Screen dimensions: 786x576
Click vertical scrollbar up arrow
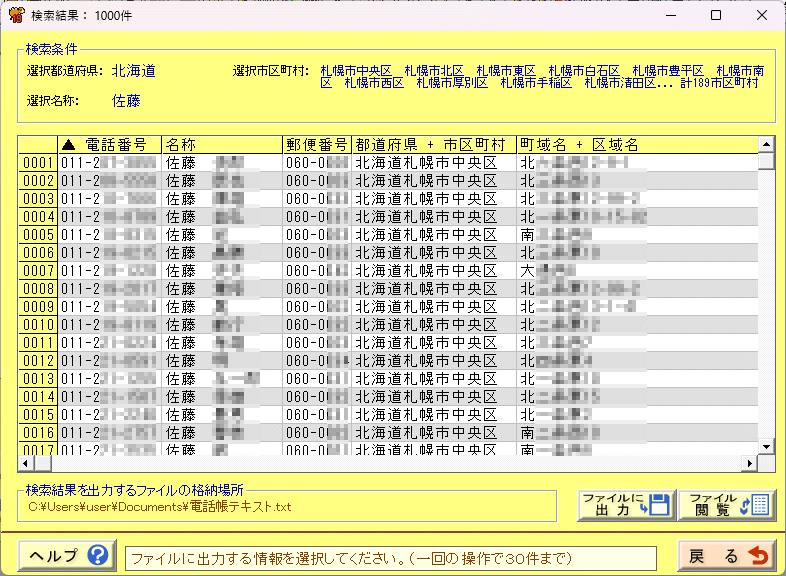pyautogui.click(x=766, y=144)
